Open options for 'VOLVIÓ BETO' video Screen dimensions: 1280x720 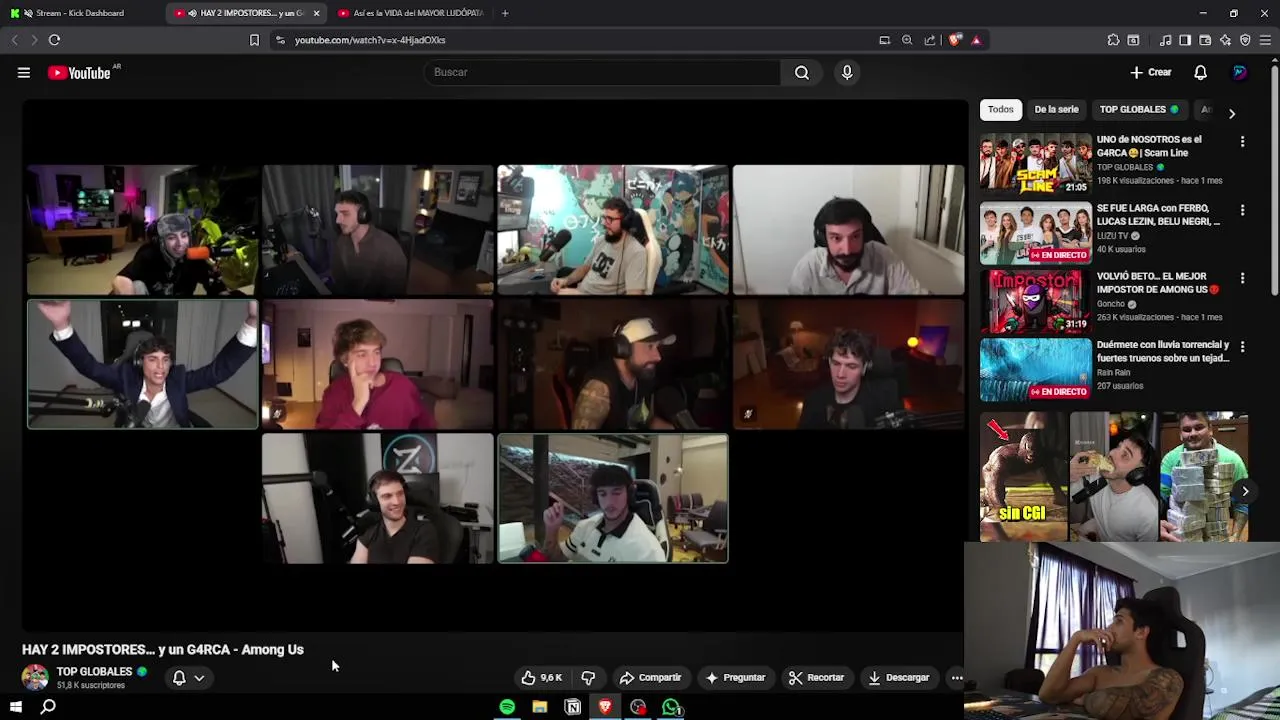pyautogui.click(x=1242, y=278)
